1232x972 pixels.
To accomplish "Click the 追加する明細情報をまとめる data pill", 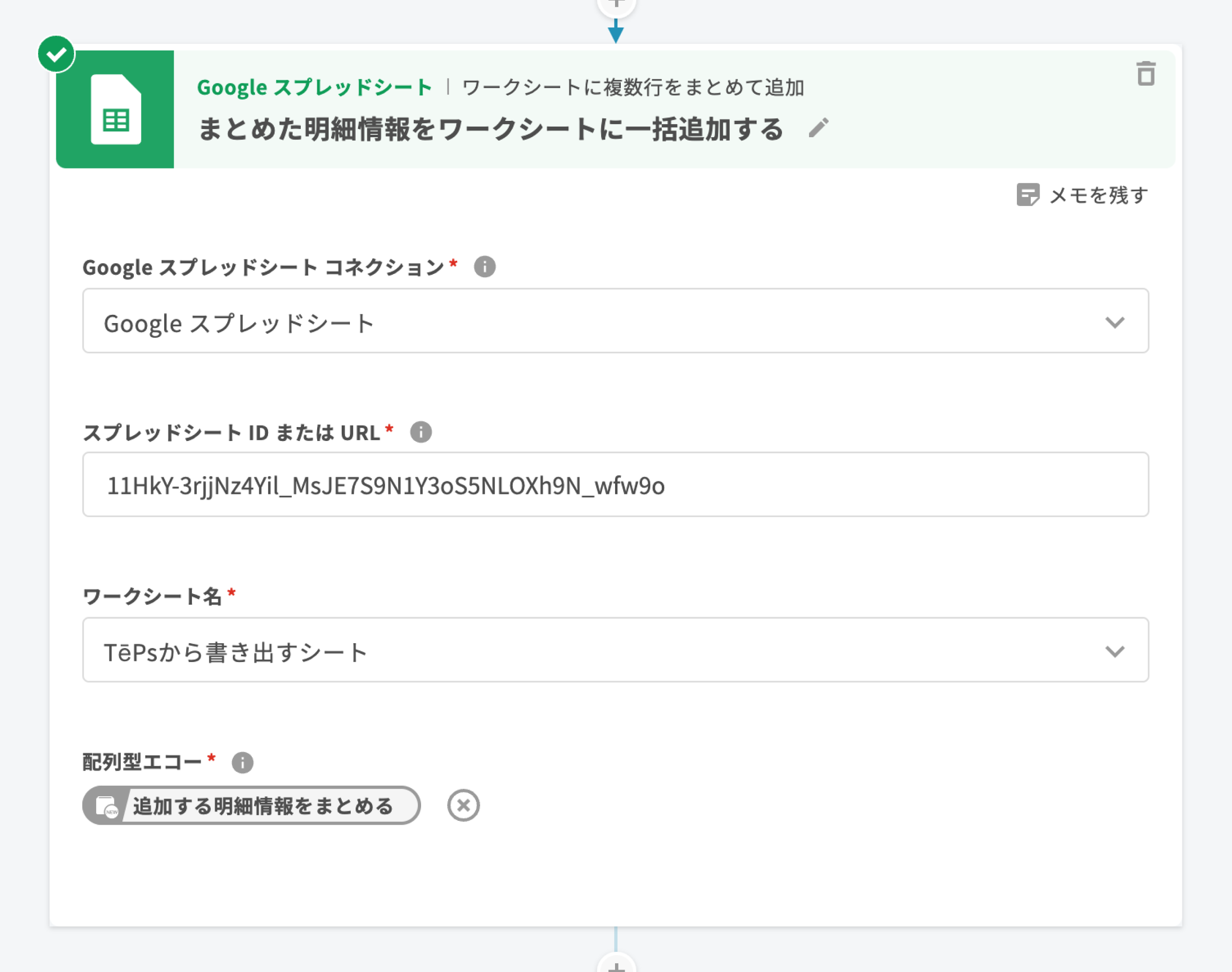I will click(262, 806).
